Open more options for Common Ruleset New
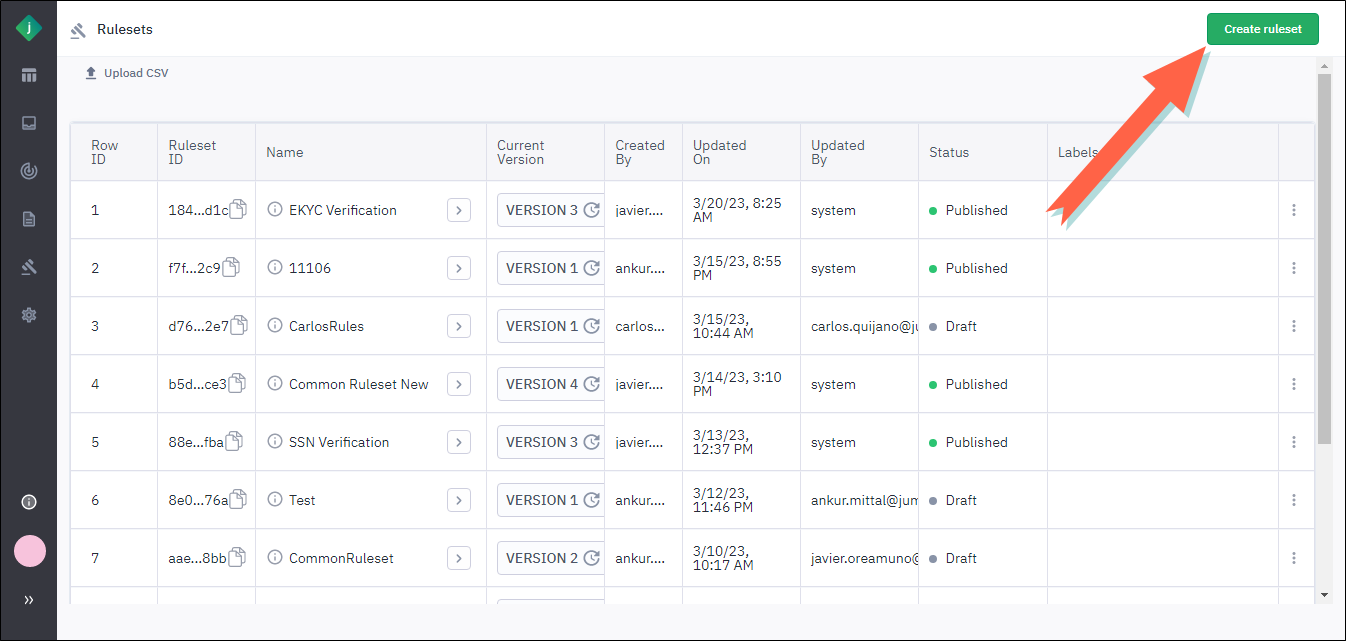The image size is (1346, 641). pyautogui.click(x=1294, y=384)
